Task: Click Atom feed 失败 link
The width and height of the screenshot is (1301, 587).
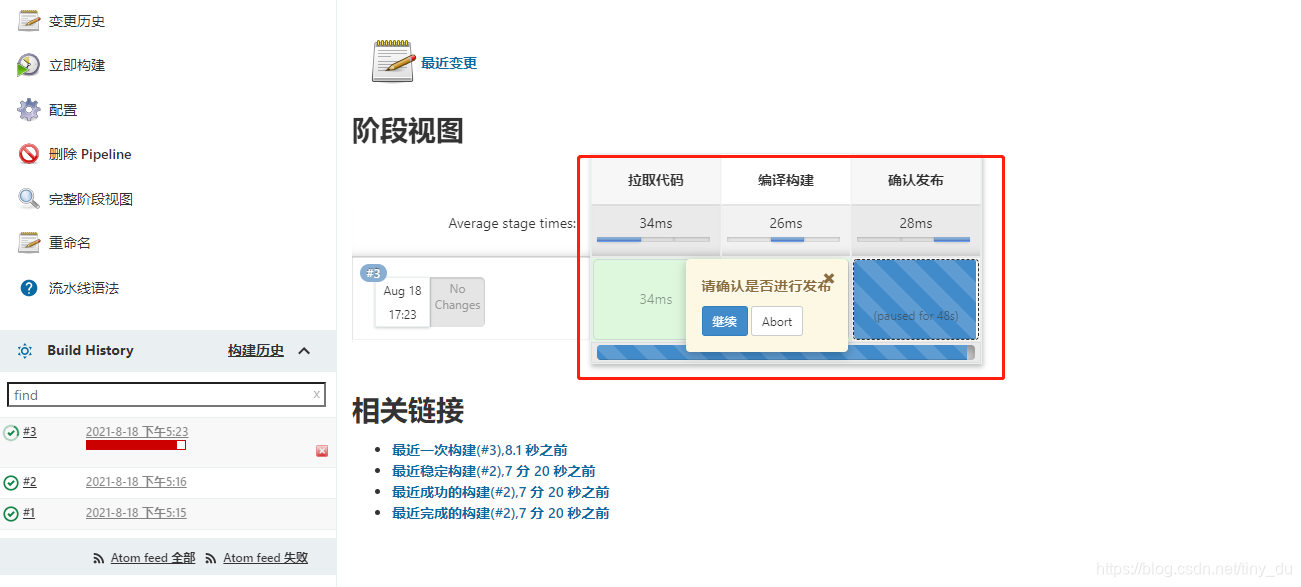Action: coord(266,558)
